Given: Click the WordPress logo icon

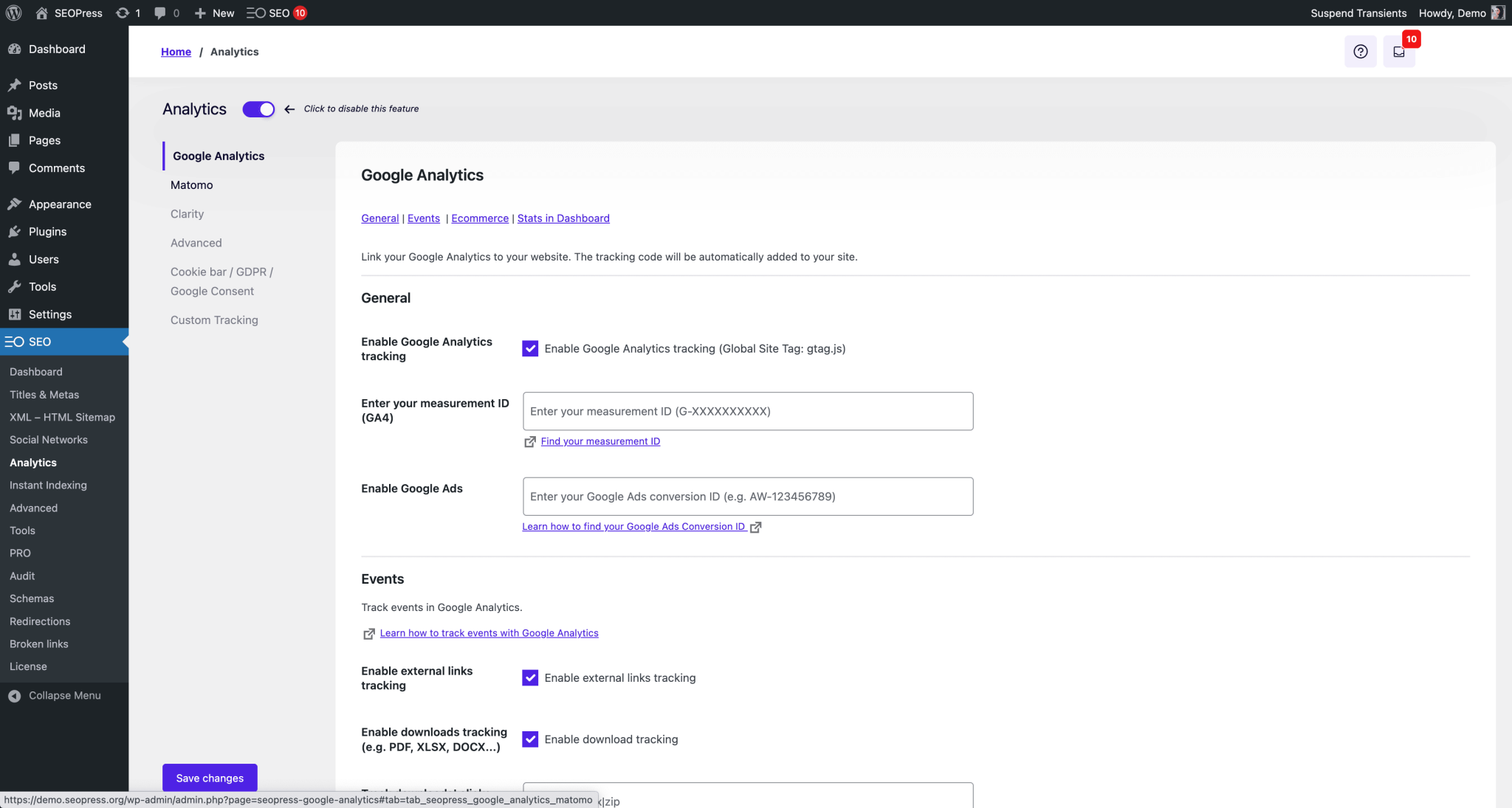Looking at the screenshot, I should pyautogui.click(x=13, y=13).
